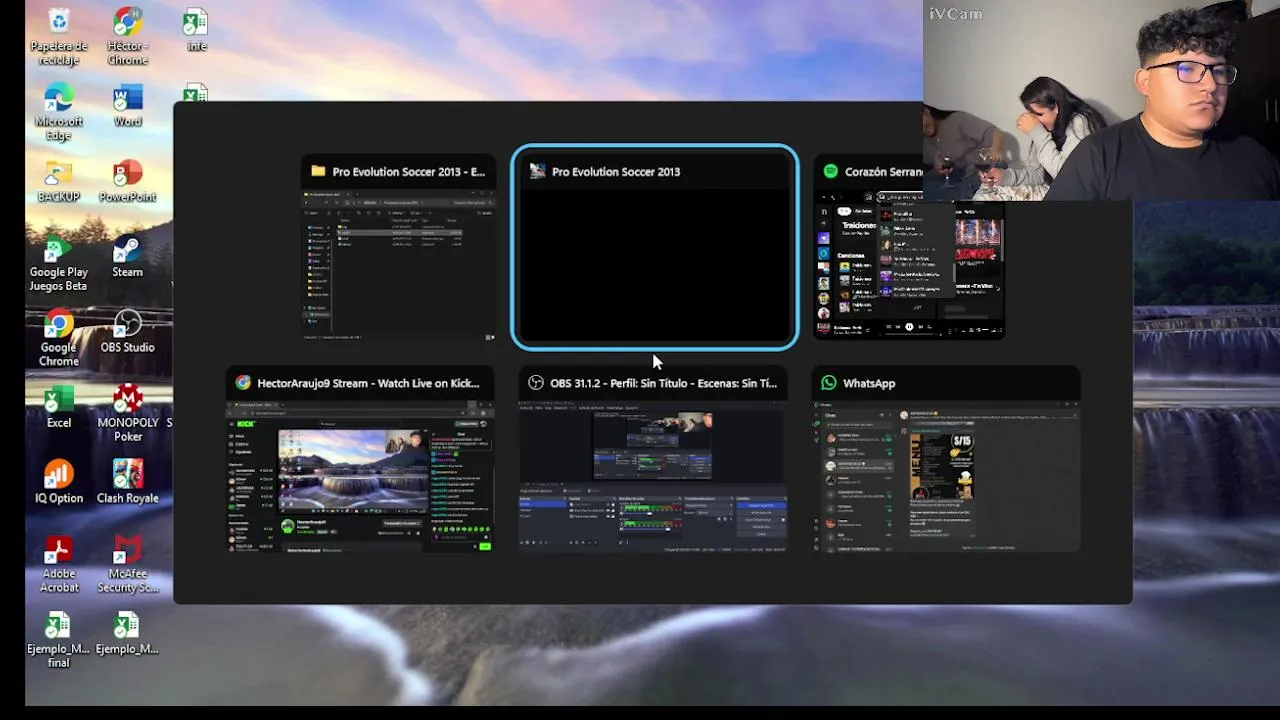Launch the MONOPOLY Poker game icon

127,413
